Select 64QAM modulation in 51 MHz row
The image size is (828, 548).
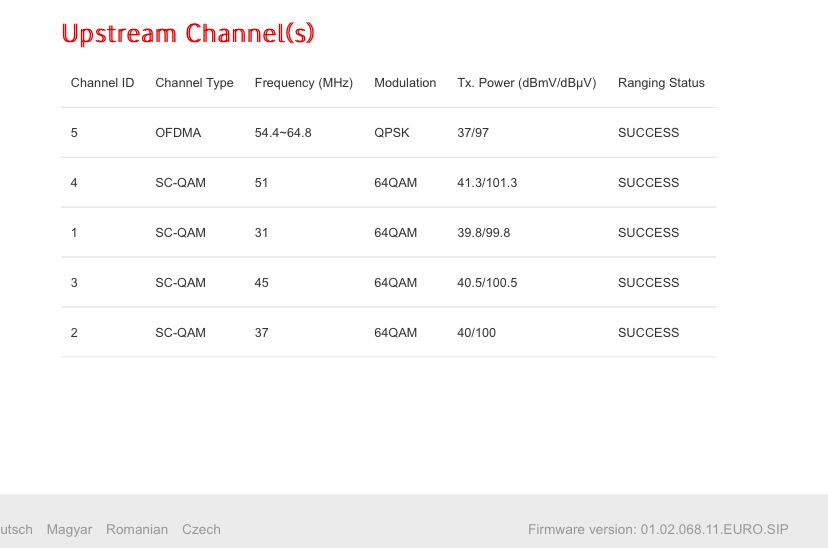[x=396, y=183]
